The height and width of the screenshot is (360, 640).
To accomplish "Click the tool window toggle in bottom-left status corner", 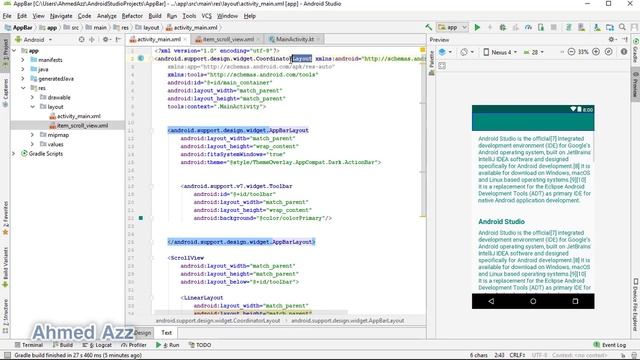I will (7, 356).
